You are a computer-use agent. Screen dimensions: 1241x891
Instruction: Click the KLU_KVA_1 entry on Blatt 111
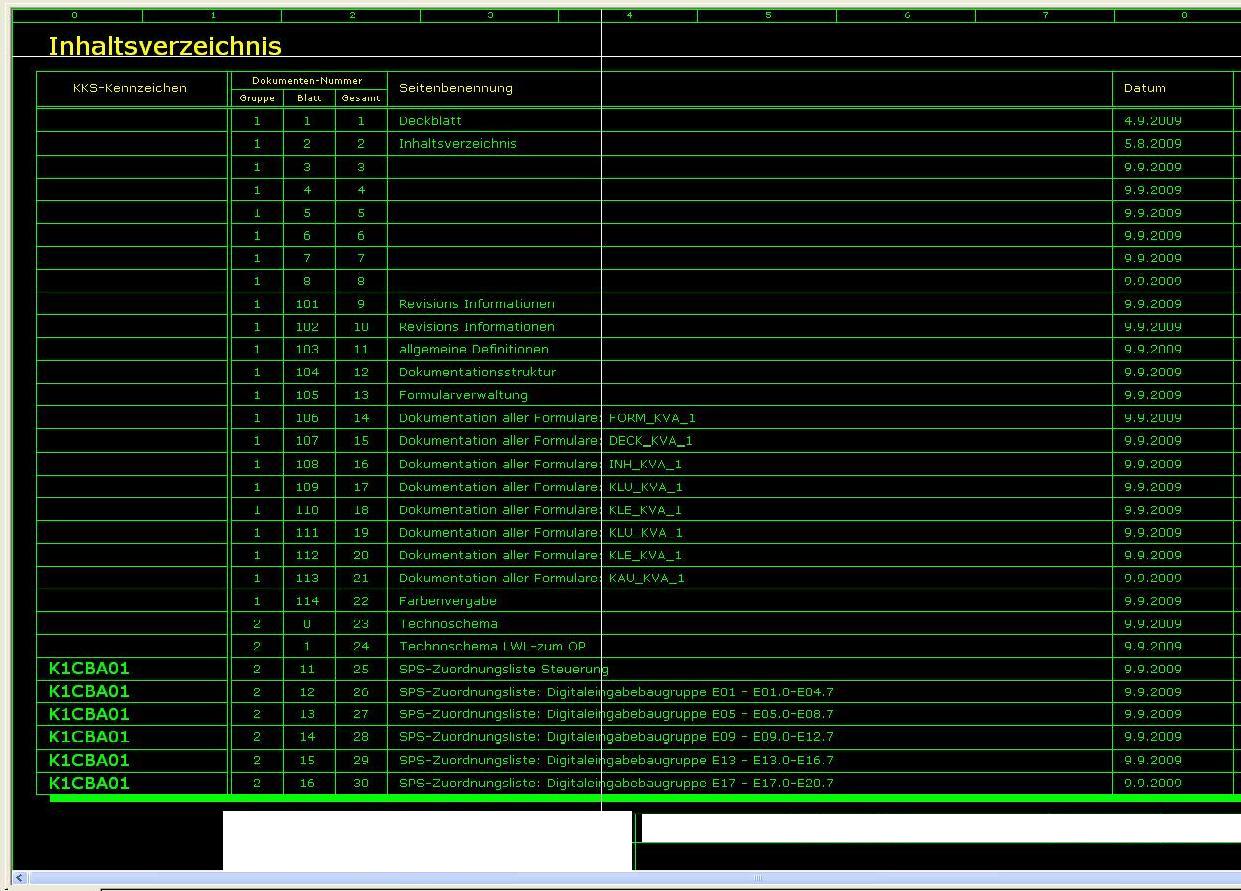pos(541,533)
